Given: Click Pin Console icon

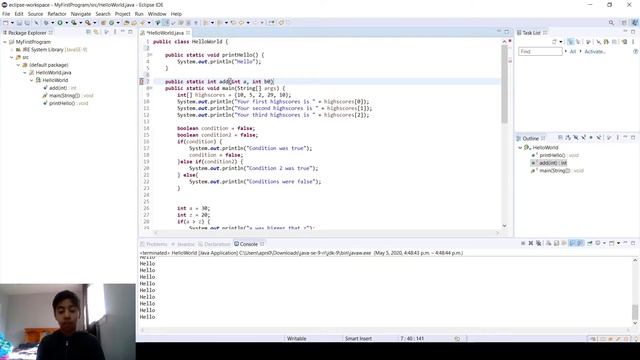Looking at the screenshot, I should coord(589,243).
